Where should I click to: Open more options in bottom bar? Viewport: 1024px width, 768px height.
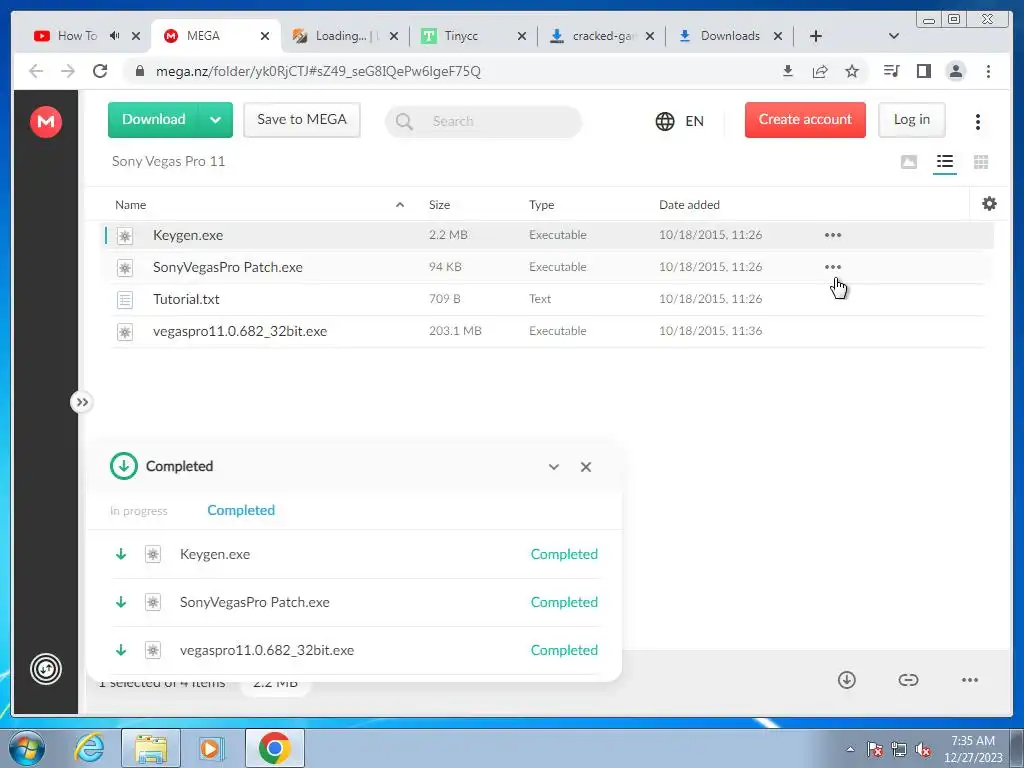click(970, 680)
